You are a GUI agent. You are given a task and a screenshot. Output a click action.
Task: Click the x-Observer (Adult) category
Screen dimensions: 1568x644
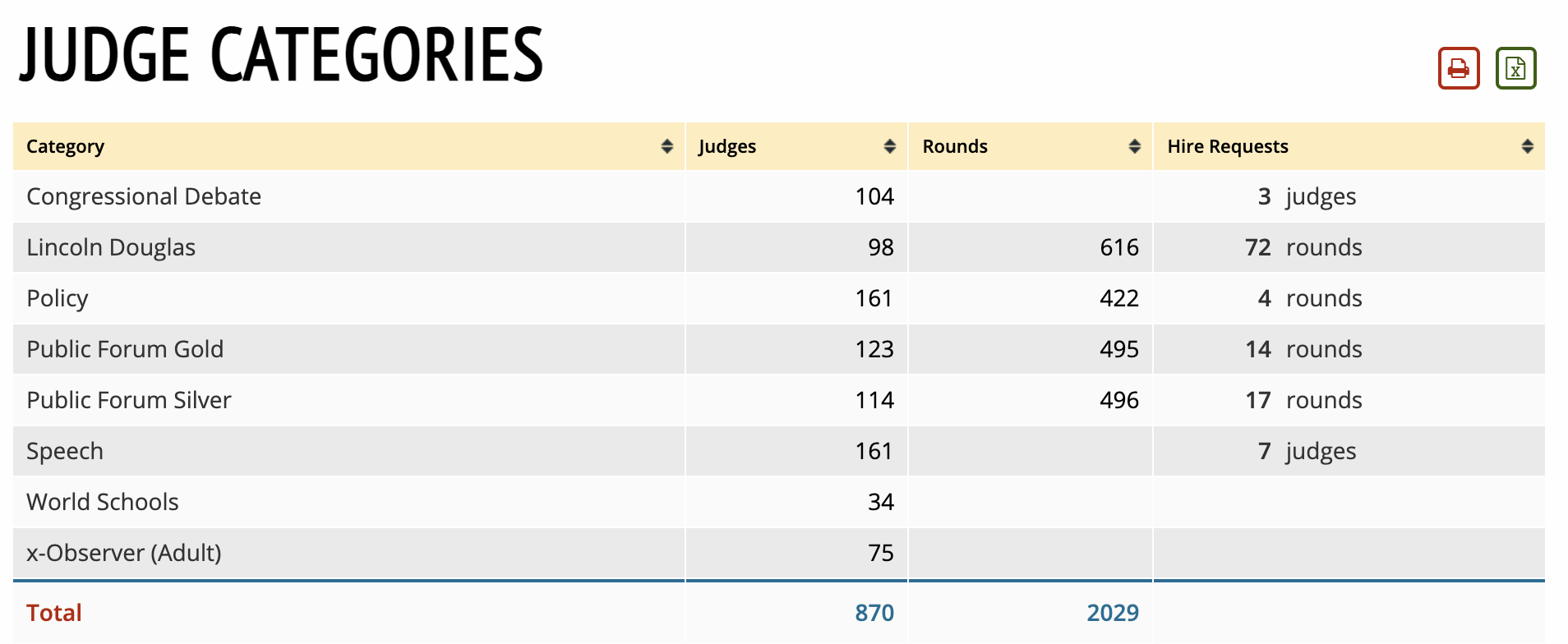point(124,553)
